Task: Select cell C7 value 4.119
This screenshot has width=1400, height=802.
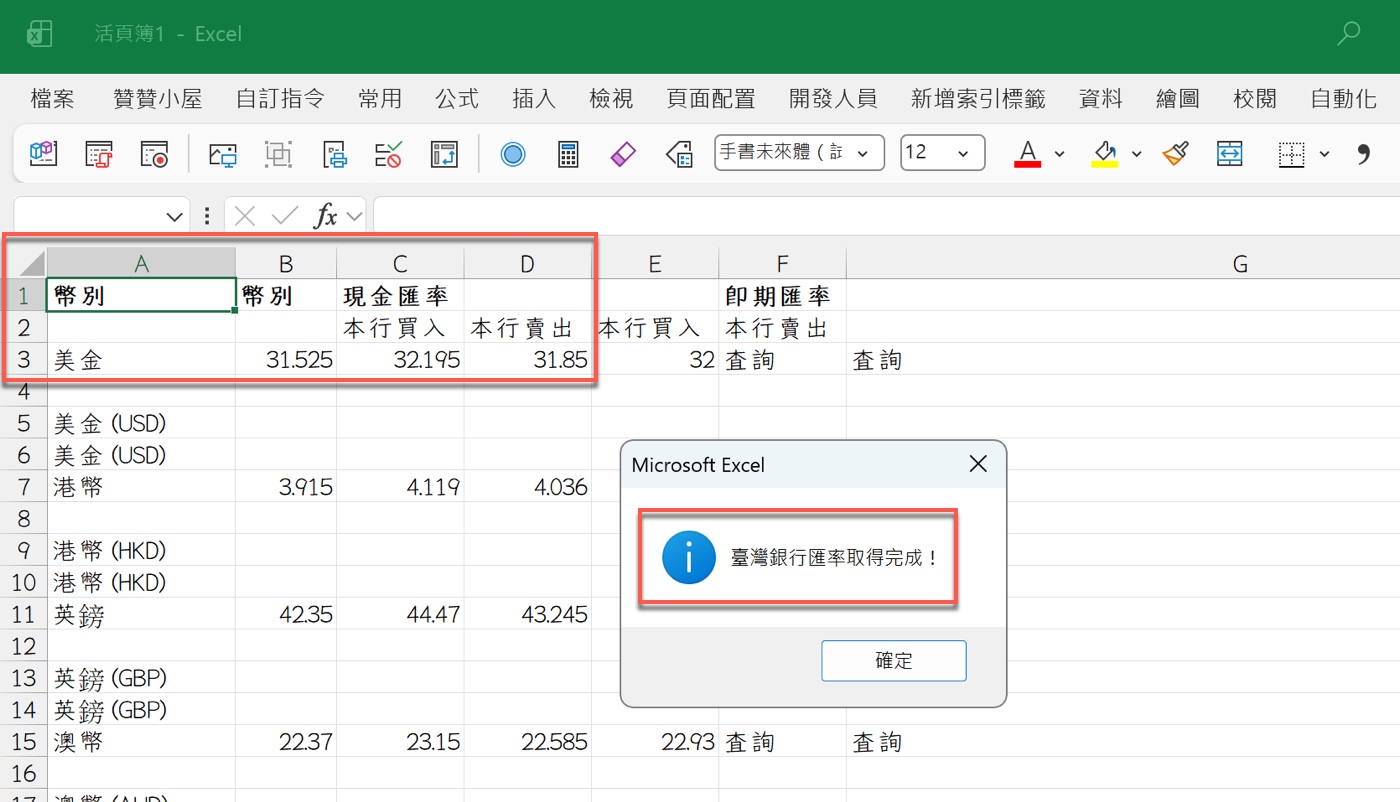Action: (400, 487)
